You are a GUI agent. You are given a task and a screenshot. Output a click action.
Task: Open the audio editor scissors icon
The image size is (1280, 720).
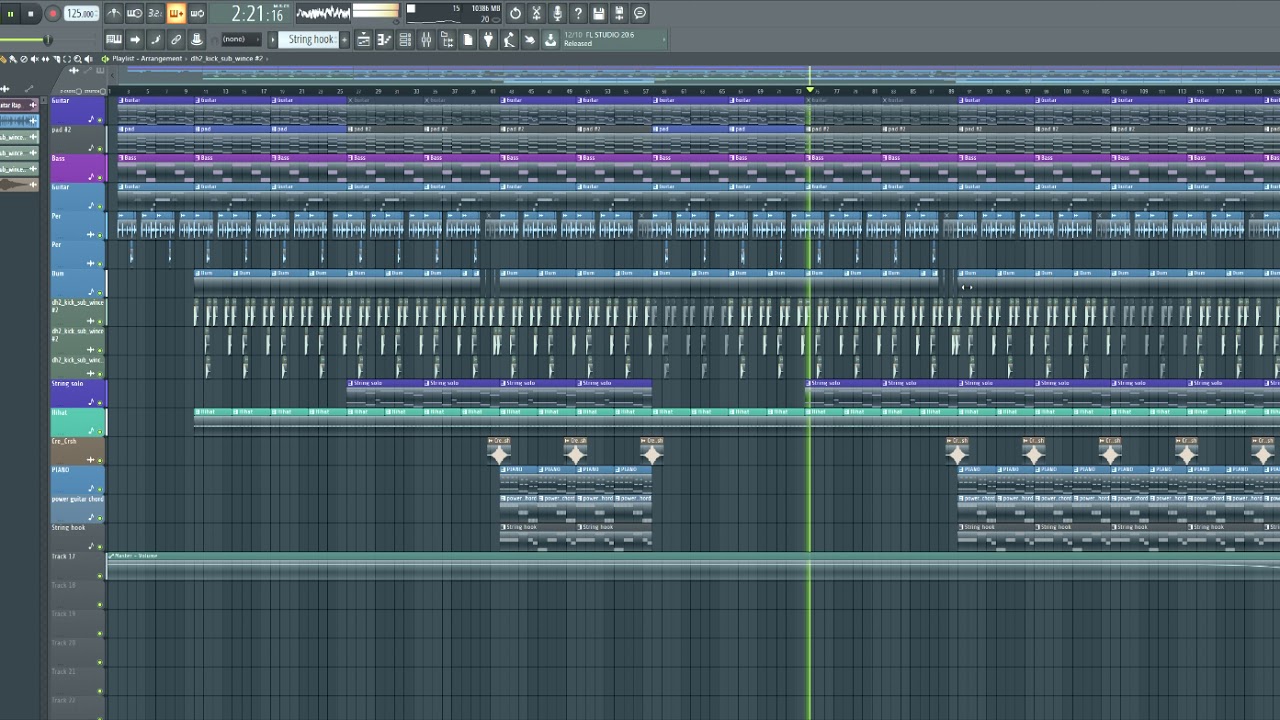536,13
